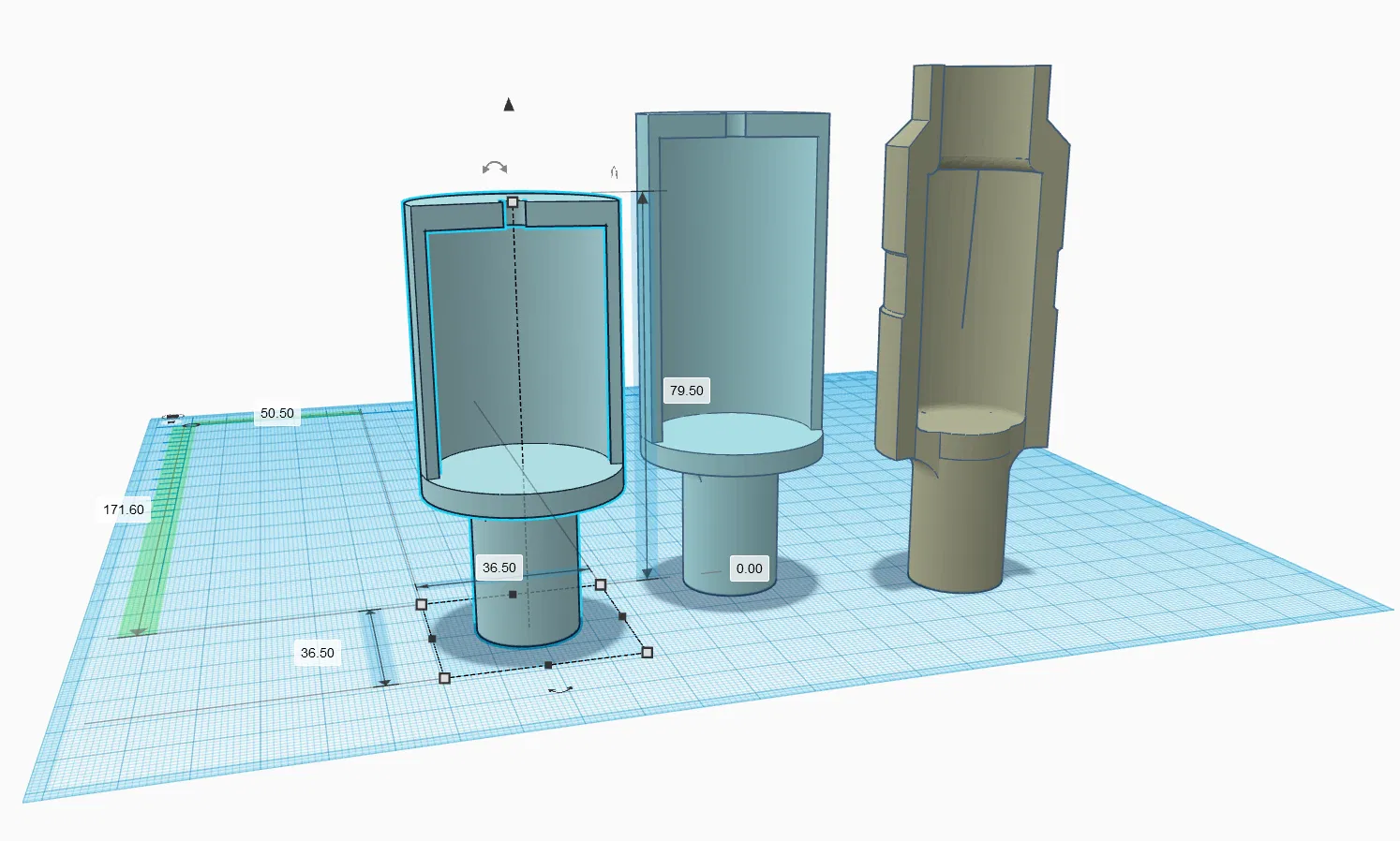This screenshot has width=1400, height=841.
Task: Click the back-right white corner handle of the selection box
Action: pos(601,584)
